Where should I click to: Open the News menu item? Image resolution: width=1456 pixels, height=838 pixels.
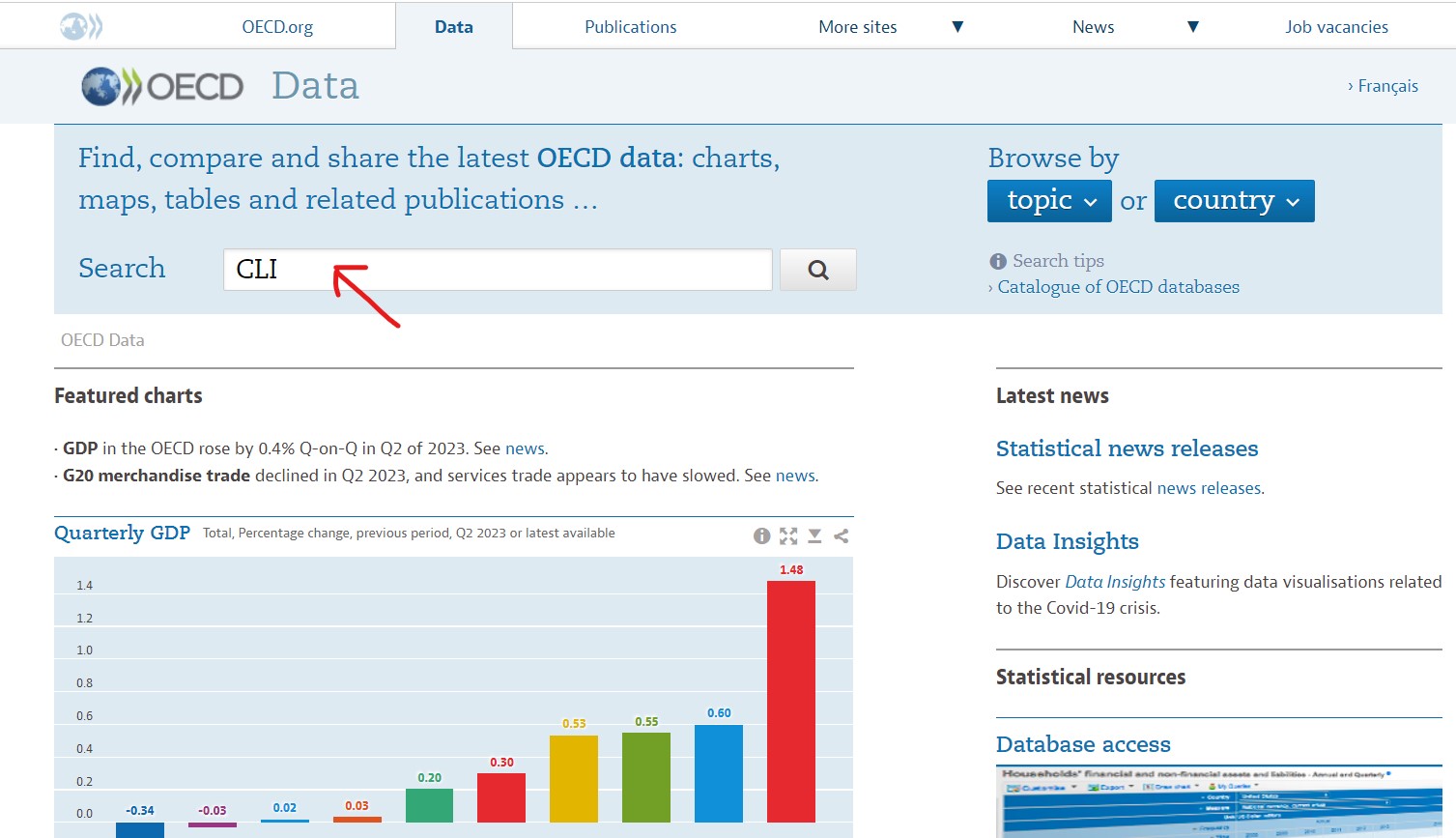pos(1094,27)
